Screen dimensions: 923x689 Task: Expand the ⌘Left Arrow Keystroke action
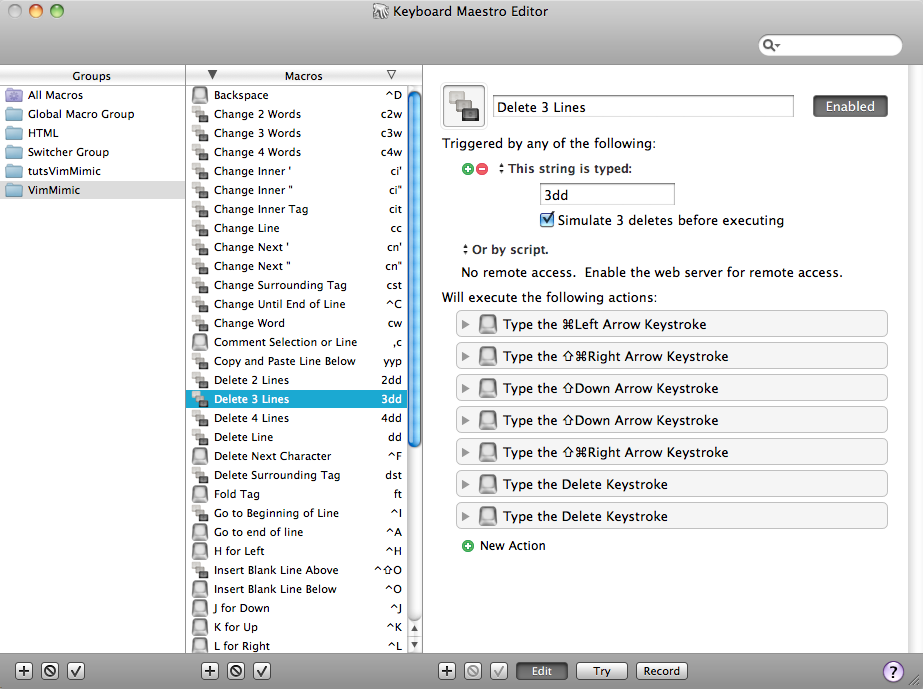(x=466, y=324)
